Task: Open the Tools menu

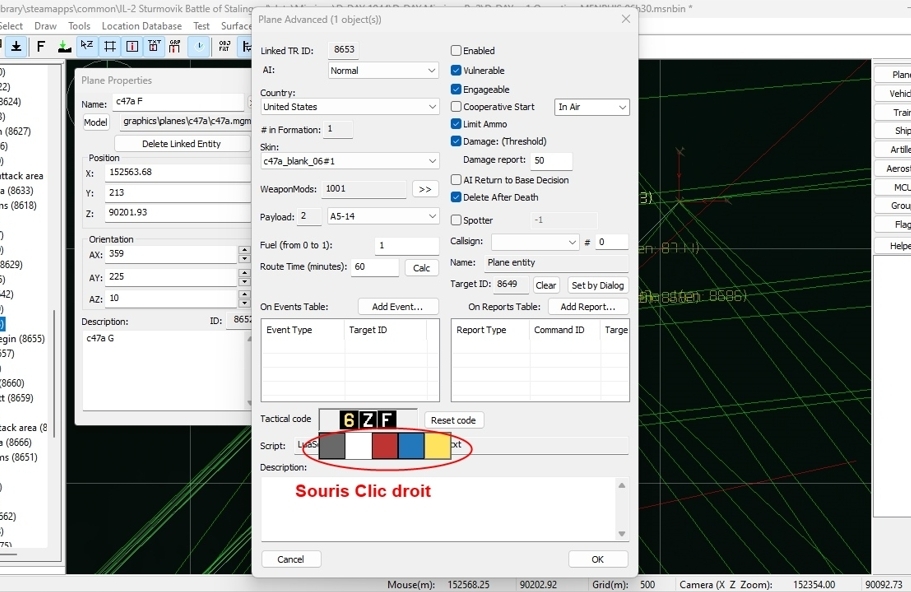Action: [79, 26]
